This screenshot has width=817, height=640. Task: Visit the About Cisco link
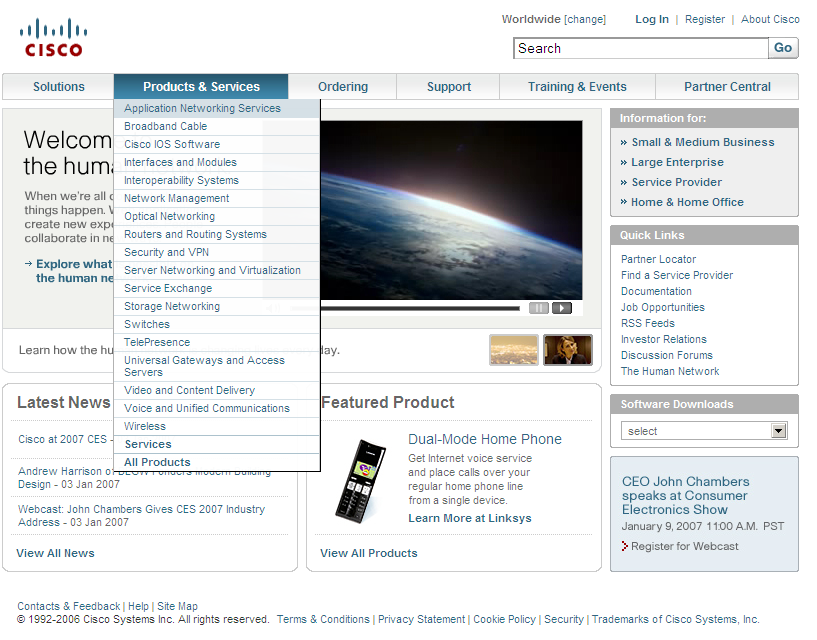(x=770, y=19)
